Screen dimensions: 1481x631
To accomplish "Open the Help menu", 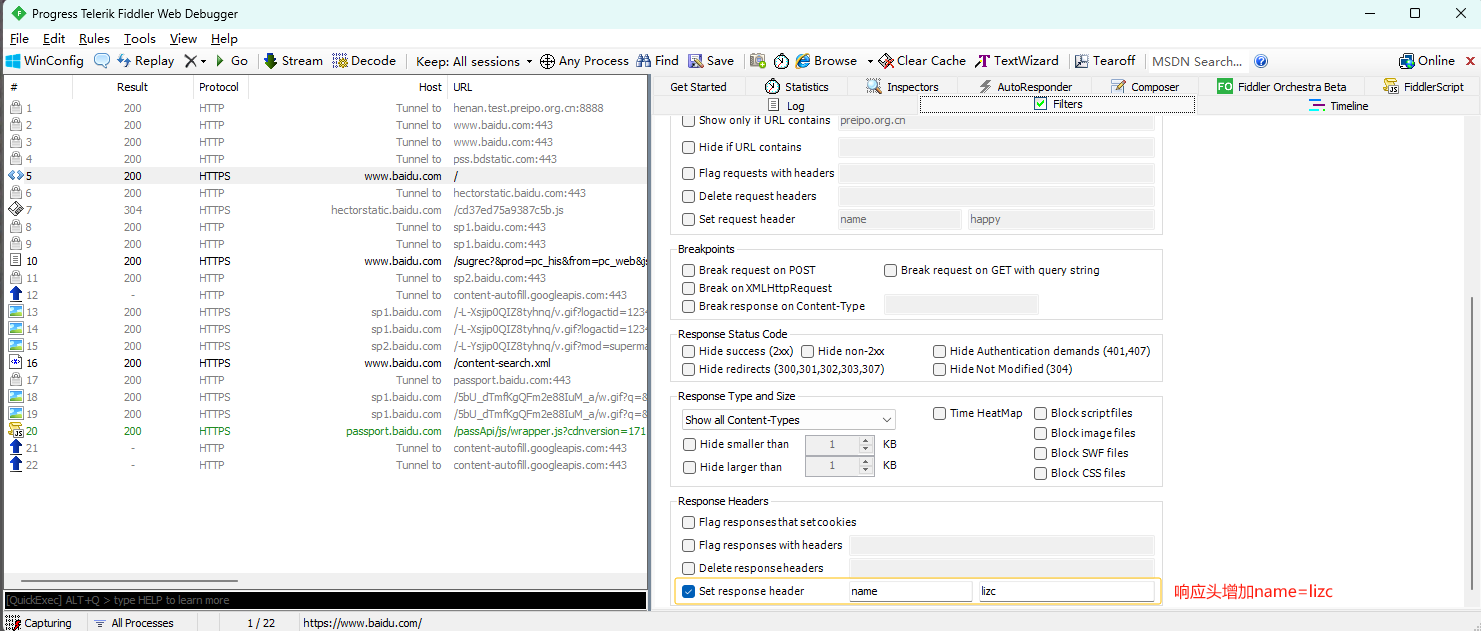I will (224, 38).
